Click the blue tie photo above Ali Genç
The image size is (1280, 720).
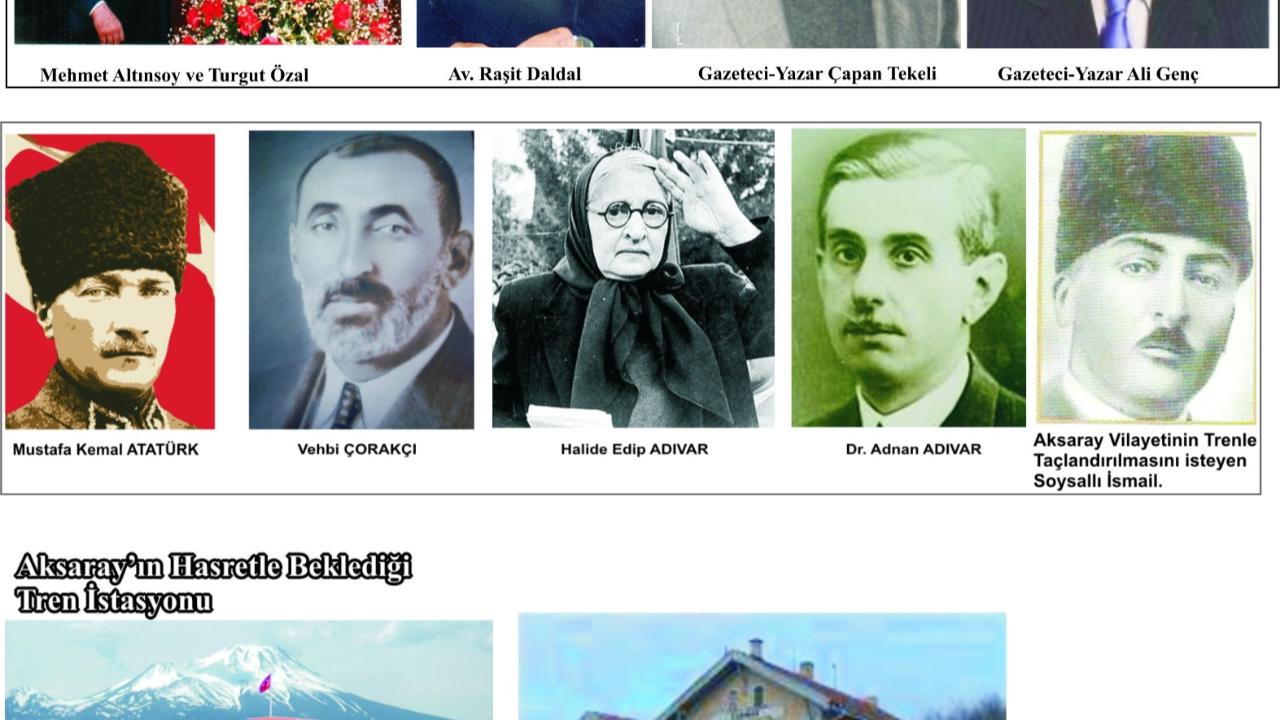click(1117, 23)
